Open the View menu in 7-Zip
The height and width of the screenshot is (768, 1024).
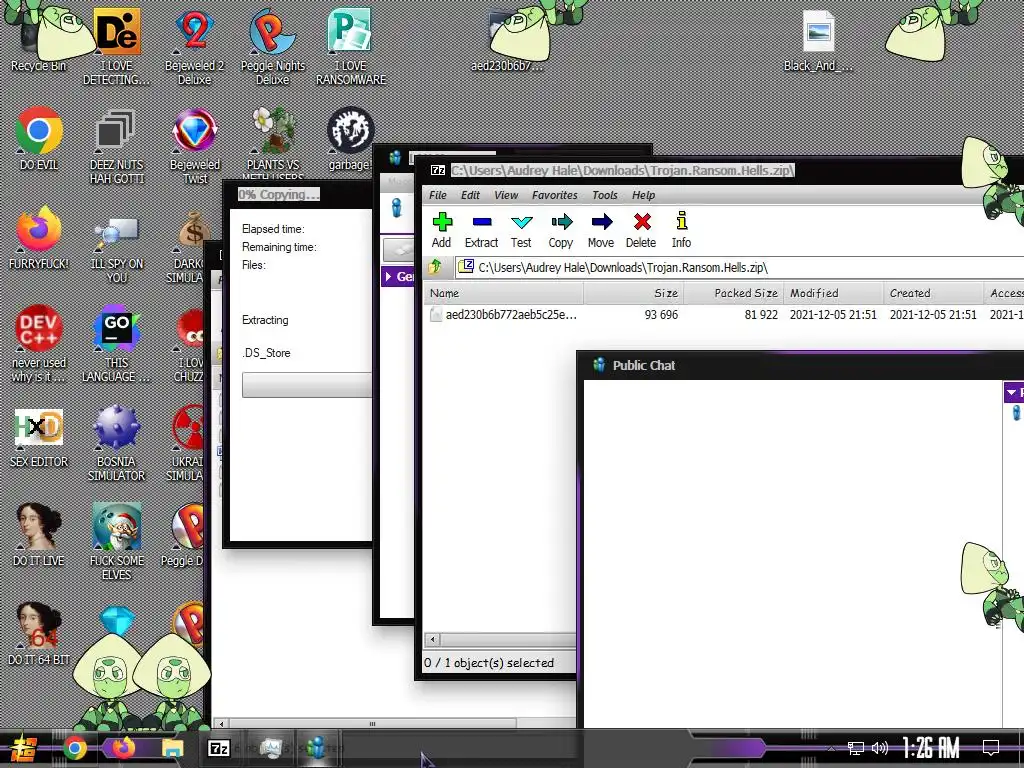506,195
